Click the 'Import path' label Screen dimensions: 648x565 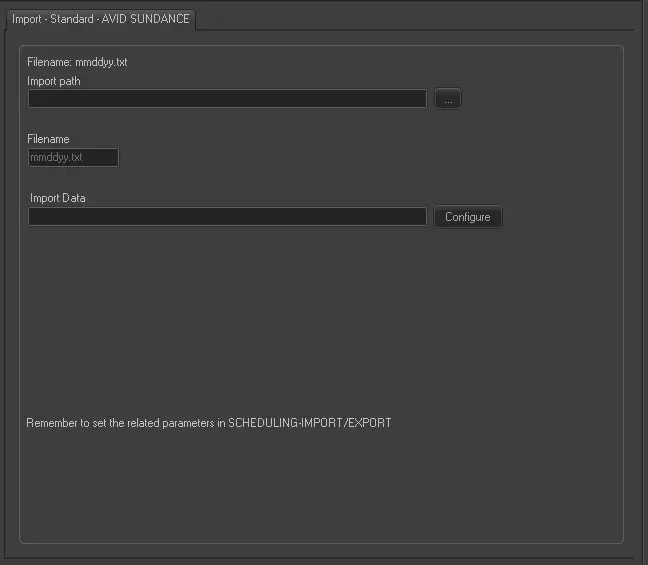pyautogui.click(x=54, y=81)
